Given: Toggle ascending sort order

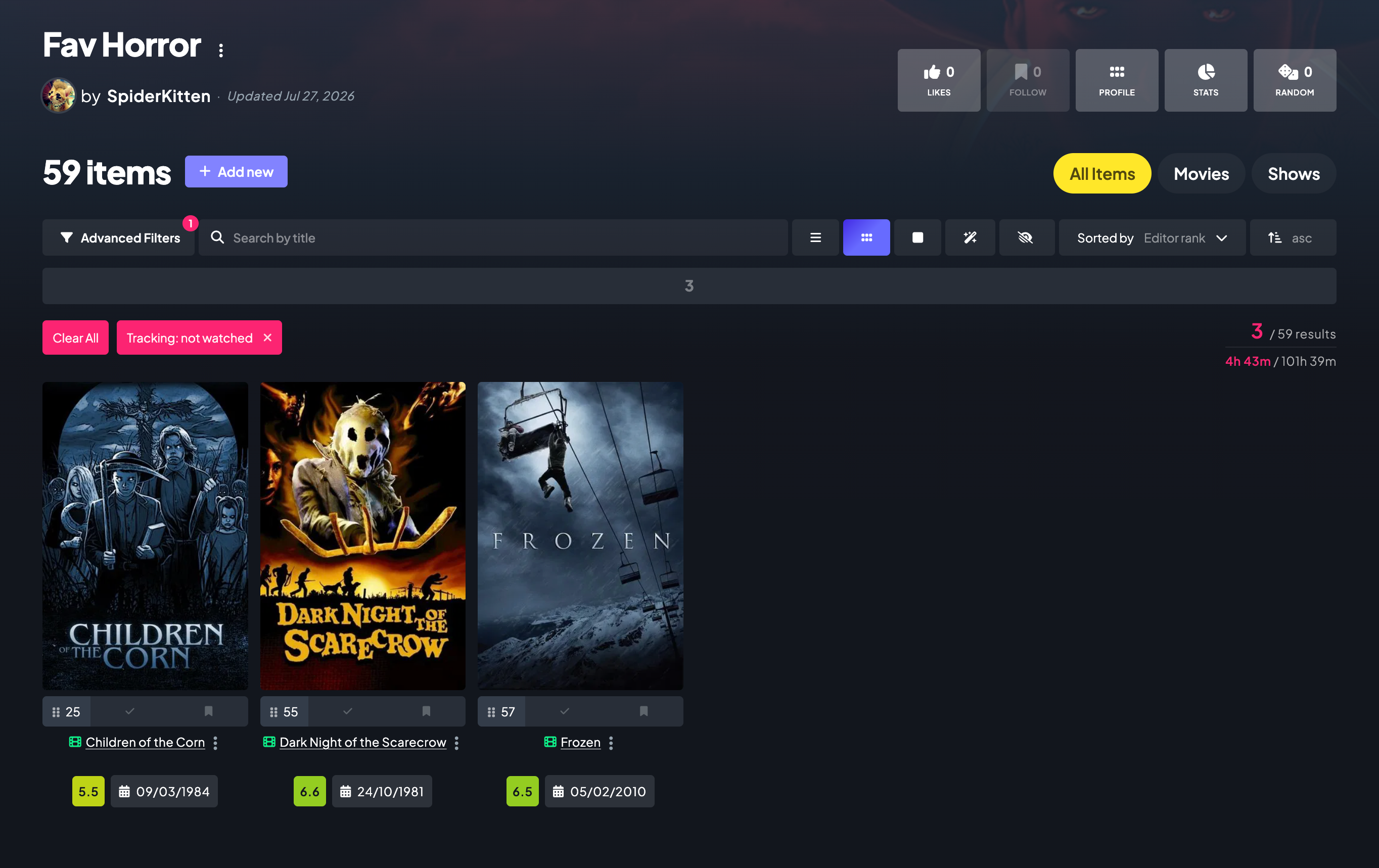Looking at the screenshot, I should [x=1293, y=237].
